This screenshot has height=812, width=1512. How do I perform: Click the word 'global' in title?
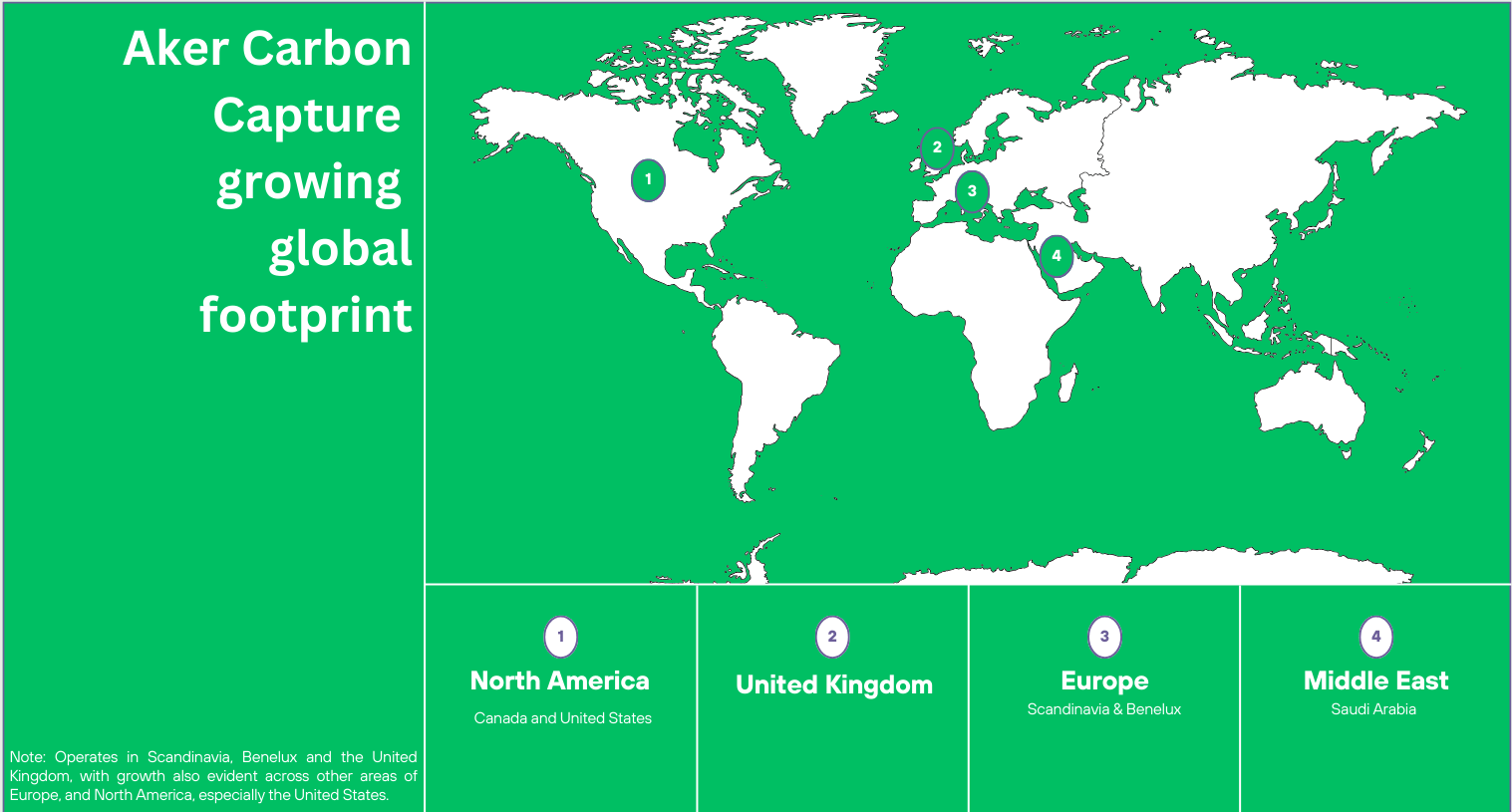click(341, 250)
